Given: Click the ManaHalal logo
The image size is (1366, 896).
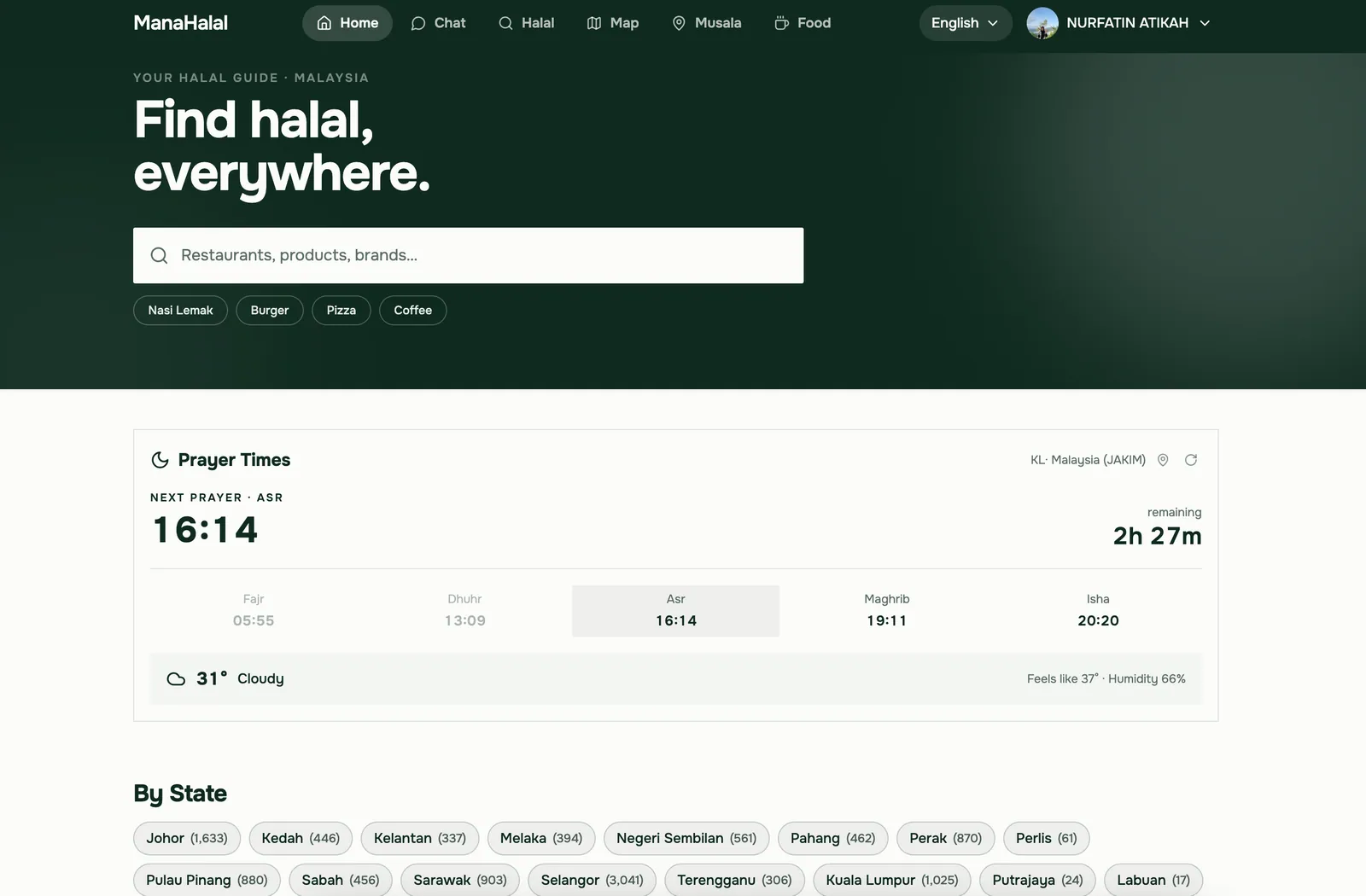Looking at the screenshot, I should pyautogui.click(x=180, y=23).
